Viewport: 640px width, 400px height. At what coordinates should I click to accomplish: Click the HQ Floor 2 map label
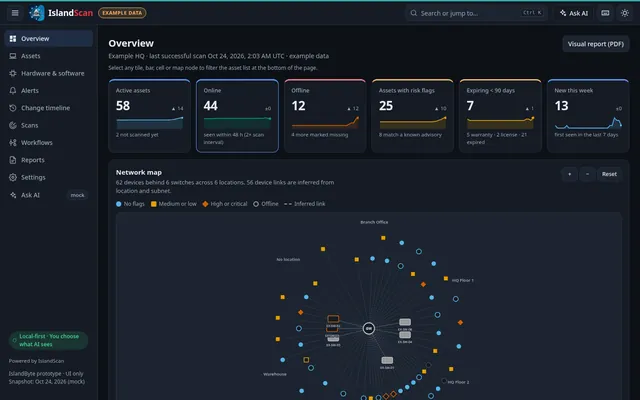[x=458, y=382]
